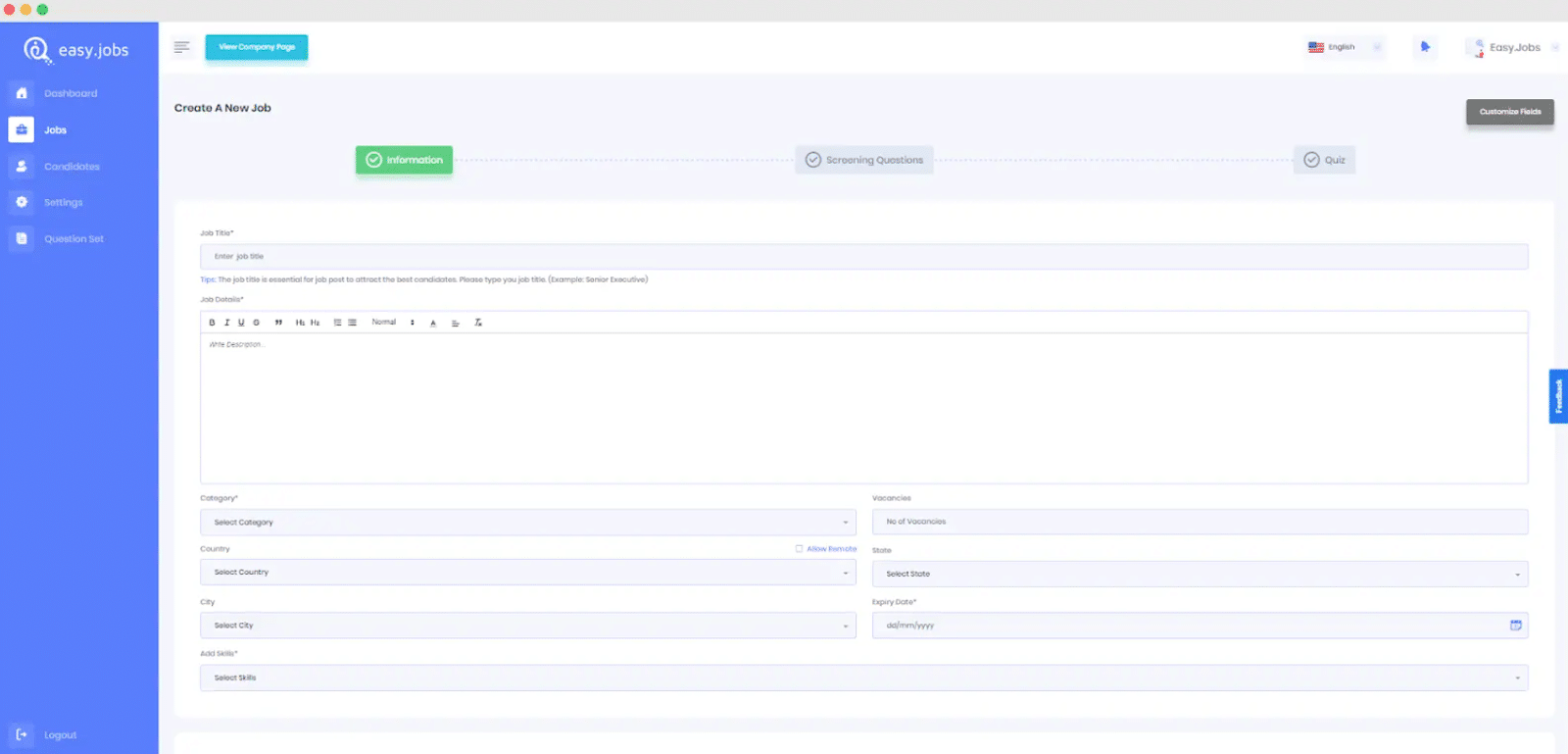Viewport: 1568px width, 754px height.
Task: Open Jobs section in sidebar
Action: click(55, 129)
